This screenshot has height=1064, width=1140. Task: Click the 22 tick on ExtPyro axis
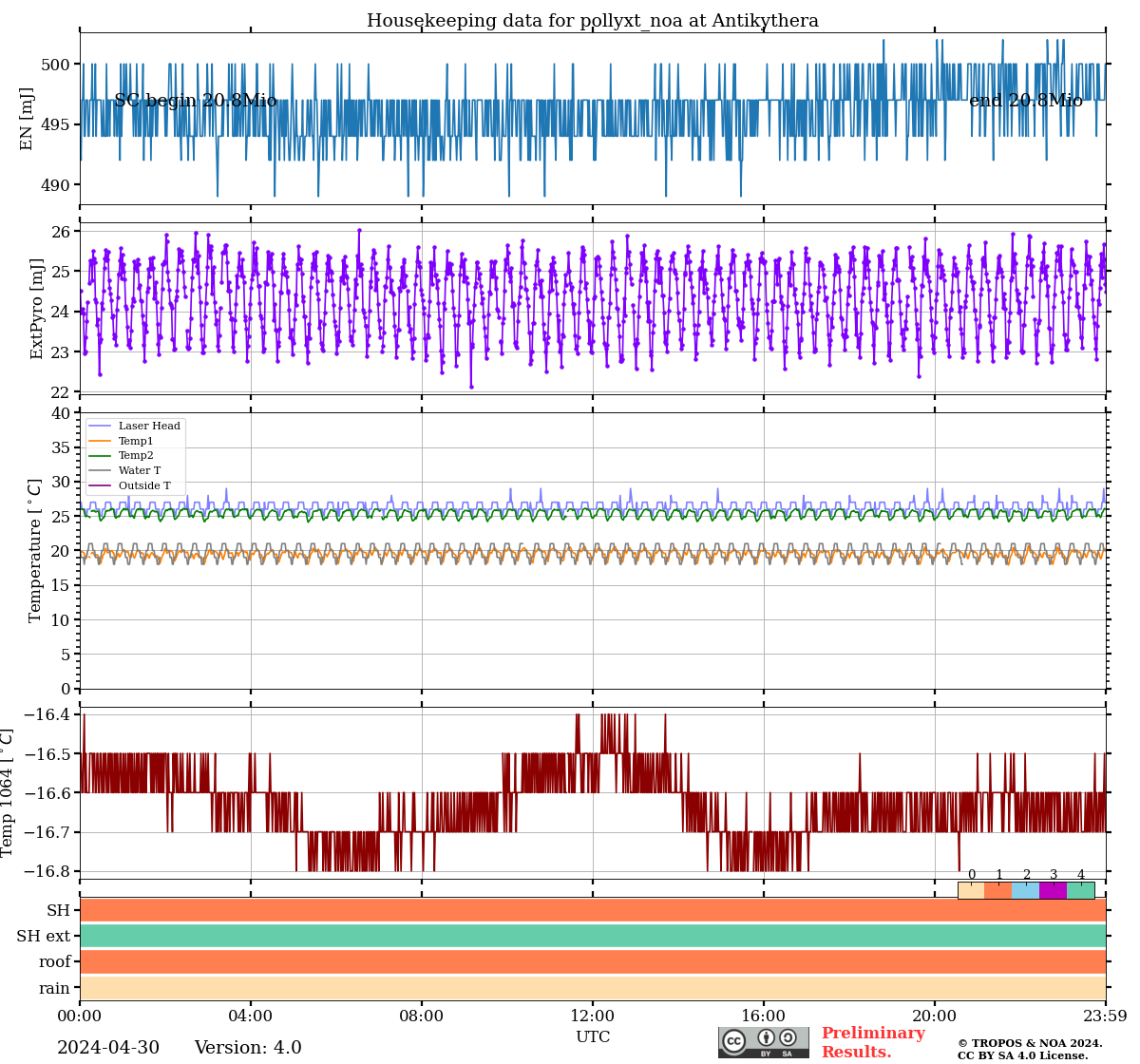coord(62,392)
